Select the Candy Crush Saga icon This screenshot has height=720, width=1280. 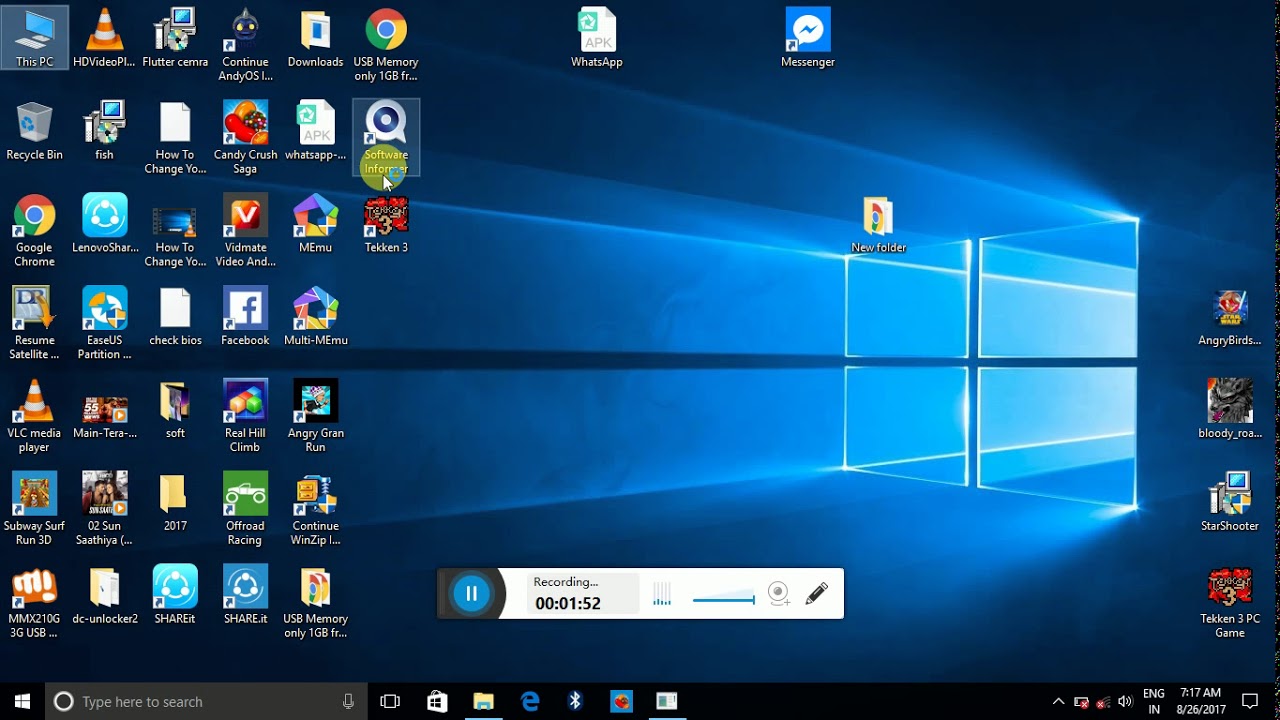tap(245, 138)
